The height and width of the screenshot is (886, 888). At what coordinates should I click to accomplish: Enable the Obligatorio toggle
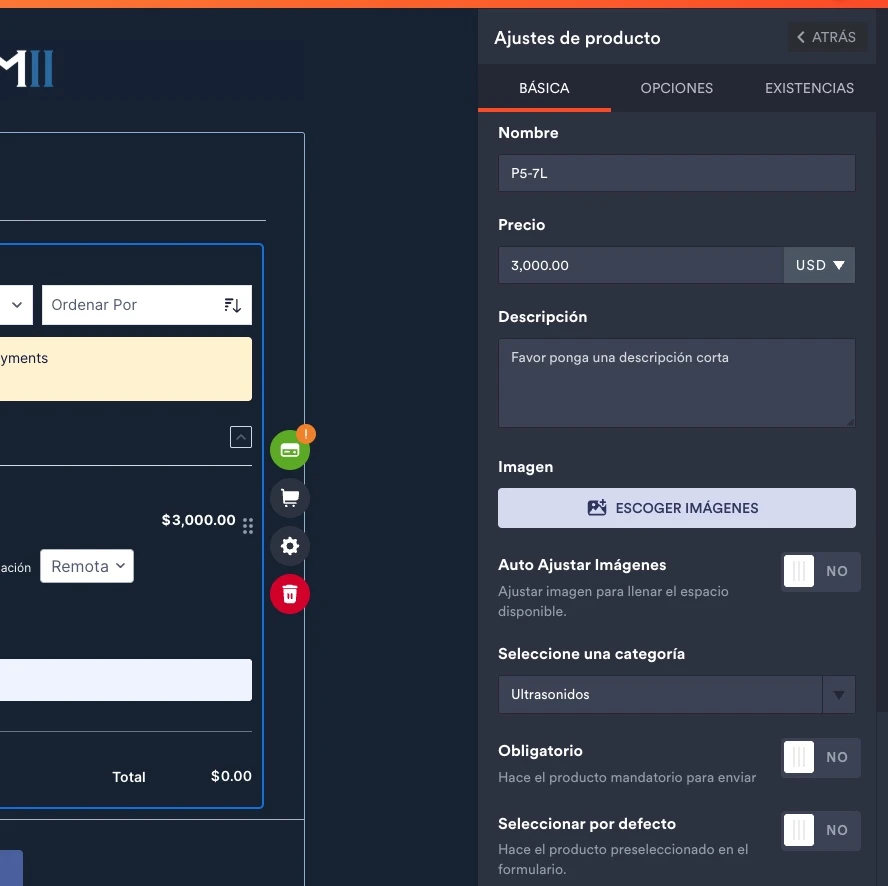pos(819,758)
